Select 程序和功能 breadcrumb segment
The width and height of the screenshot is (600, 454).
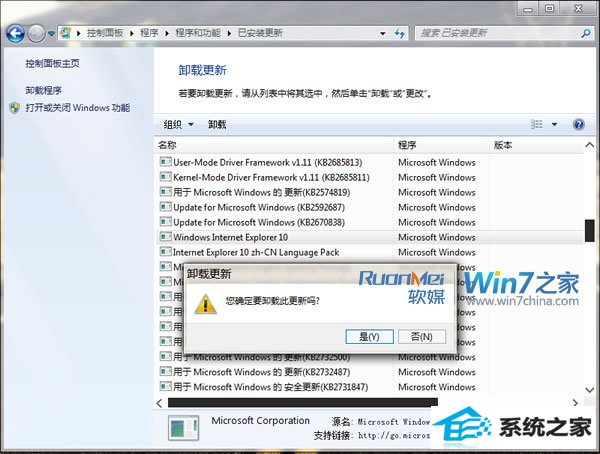pyautogui.click(x=198, y=33)
